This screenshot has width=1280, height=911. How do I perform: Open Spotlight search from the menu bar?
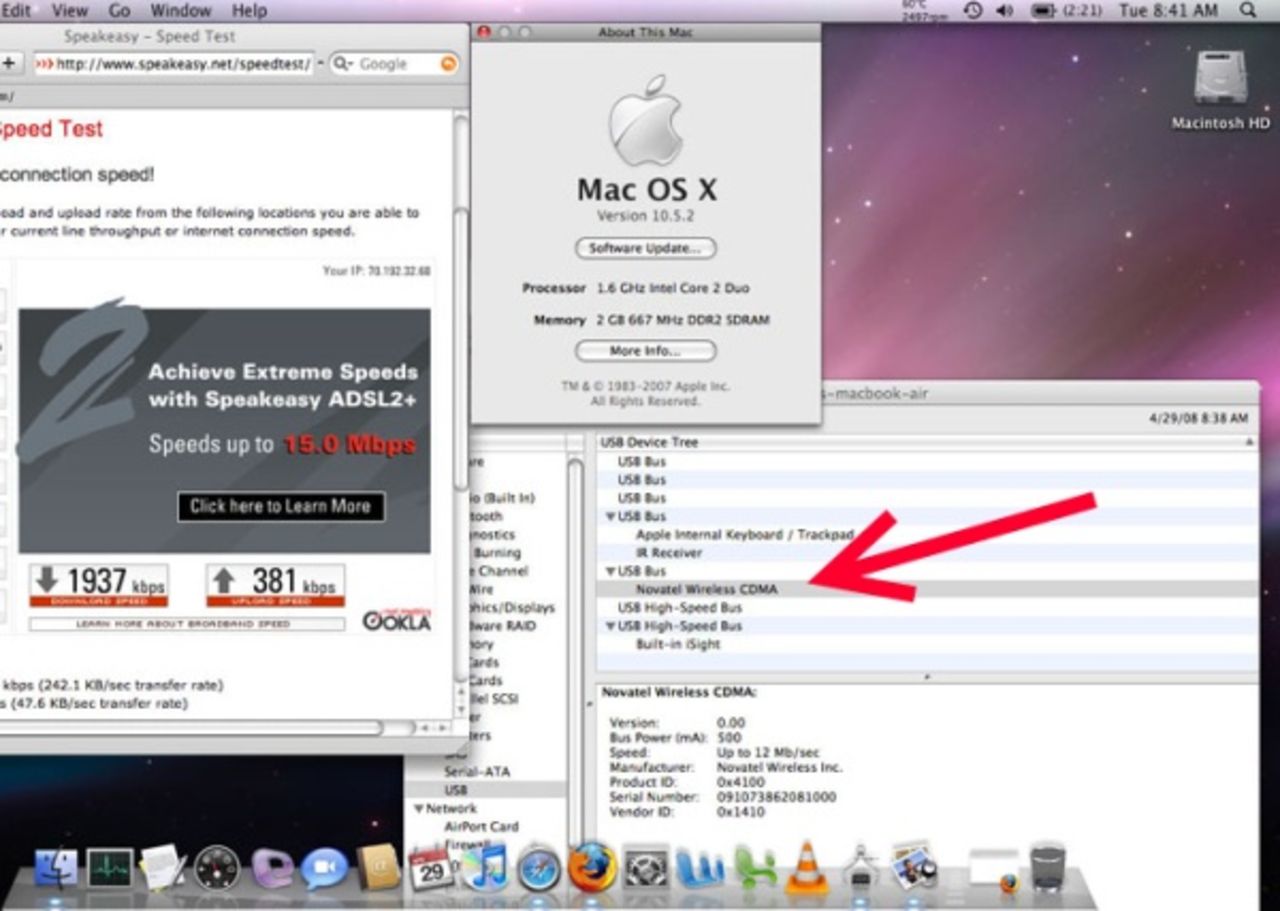(1247, 11)
